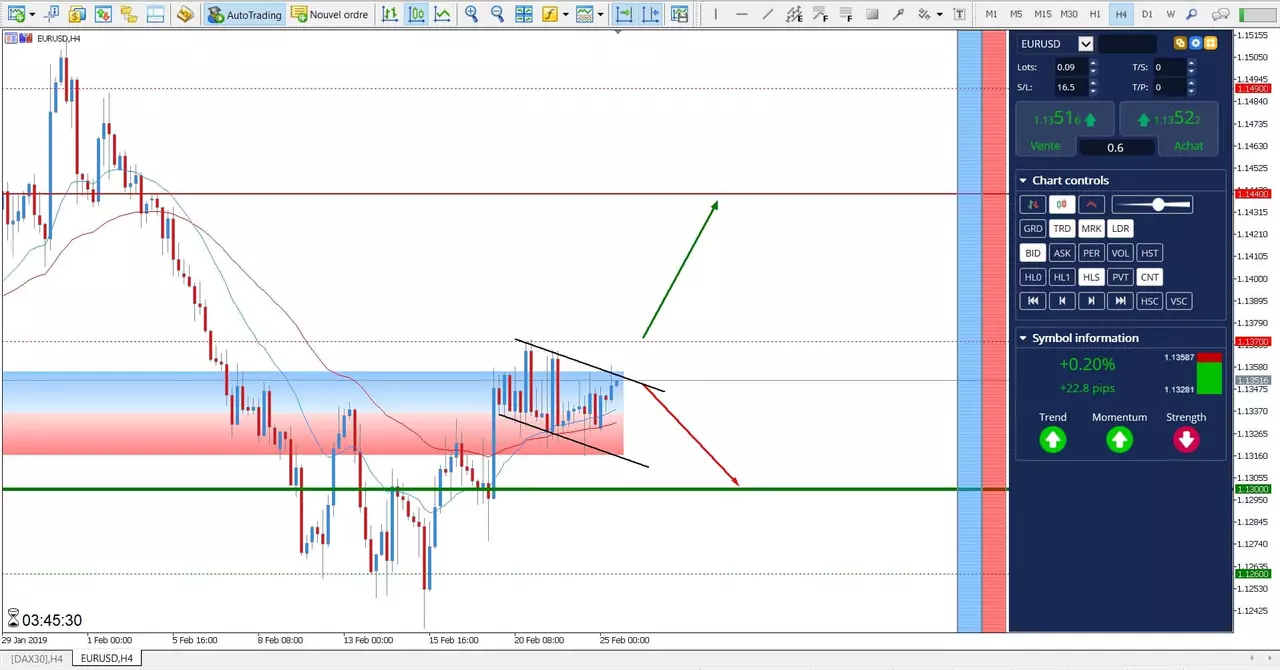Toggle the TRD button
The height and width of the screenshot is (670, 1280).
click(x=1062, y=229)
